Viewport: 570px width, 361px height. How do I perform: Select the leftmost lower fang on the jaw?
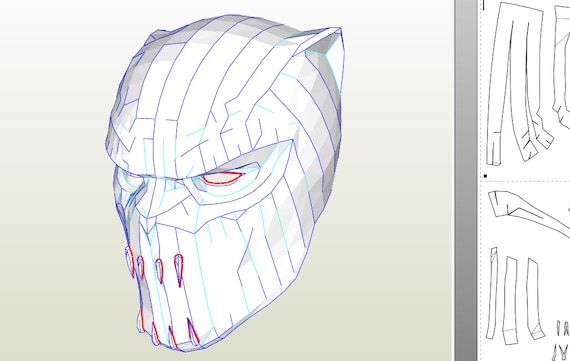click(x=141, y=320)
